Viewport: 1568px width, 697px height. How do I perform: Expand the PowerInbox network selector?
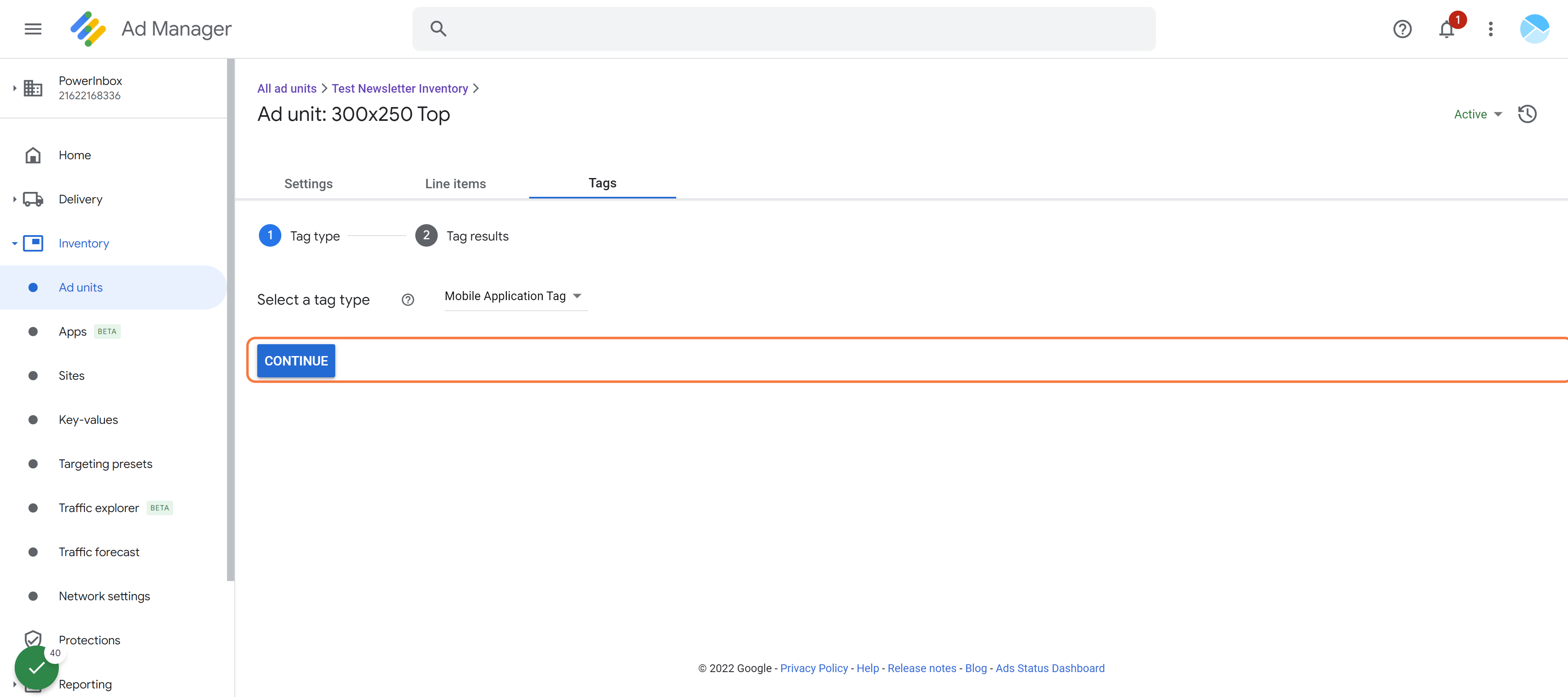click(x=15, y=88)
